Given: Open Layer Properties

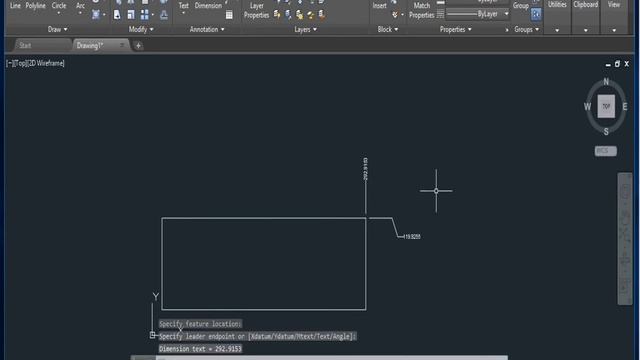Looking at the screenshot, I should pos(256,11).
